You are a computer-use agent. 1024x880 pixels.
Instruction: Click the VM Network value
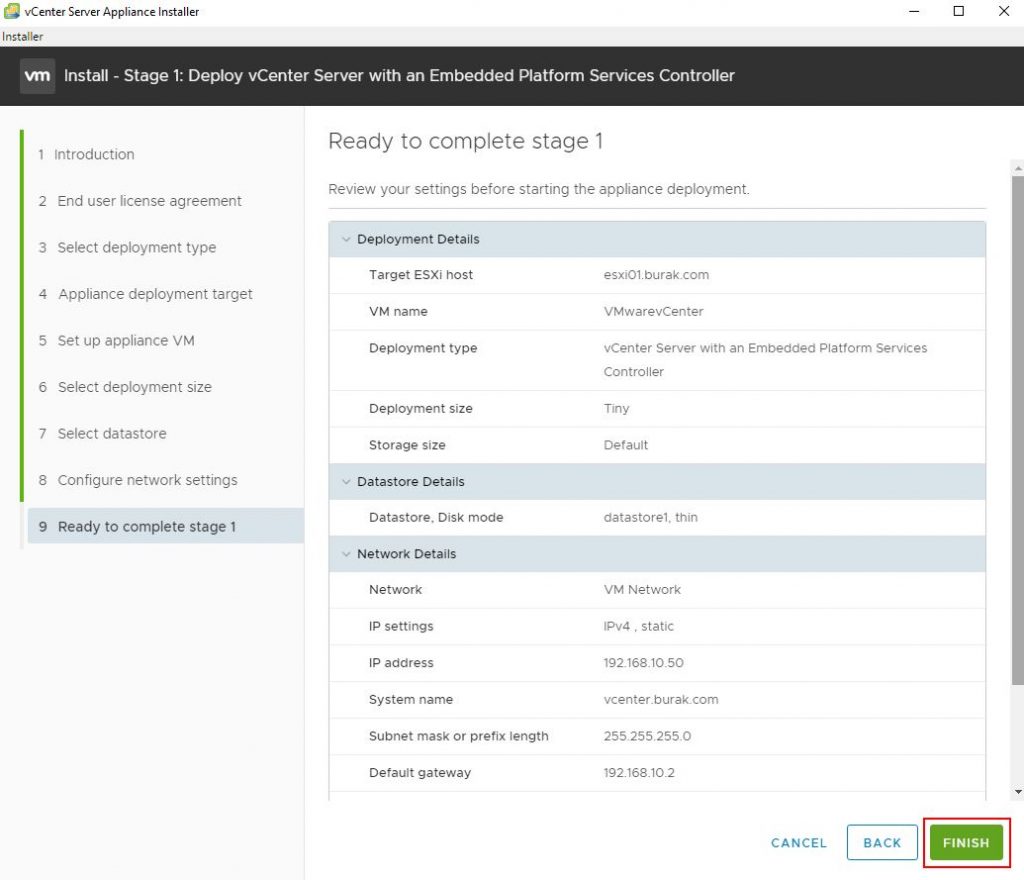[642, 589]
